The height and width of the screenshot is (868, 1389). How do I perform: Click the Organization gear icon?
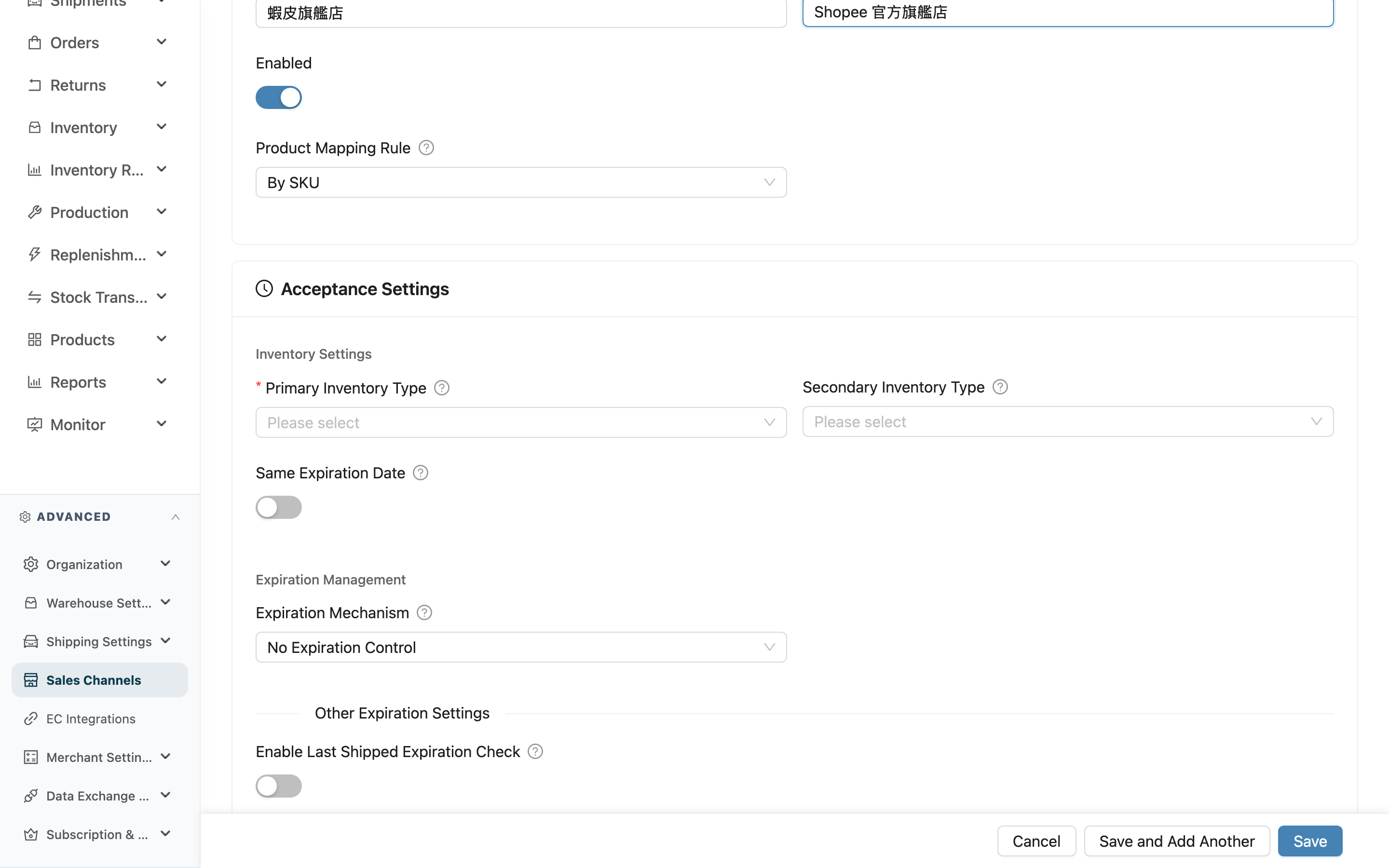coord(31,564)
